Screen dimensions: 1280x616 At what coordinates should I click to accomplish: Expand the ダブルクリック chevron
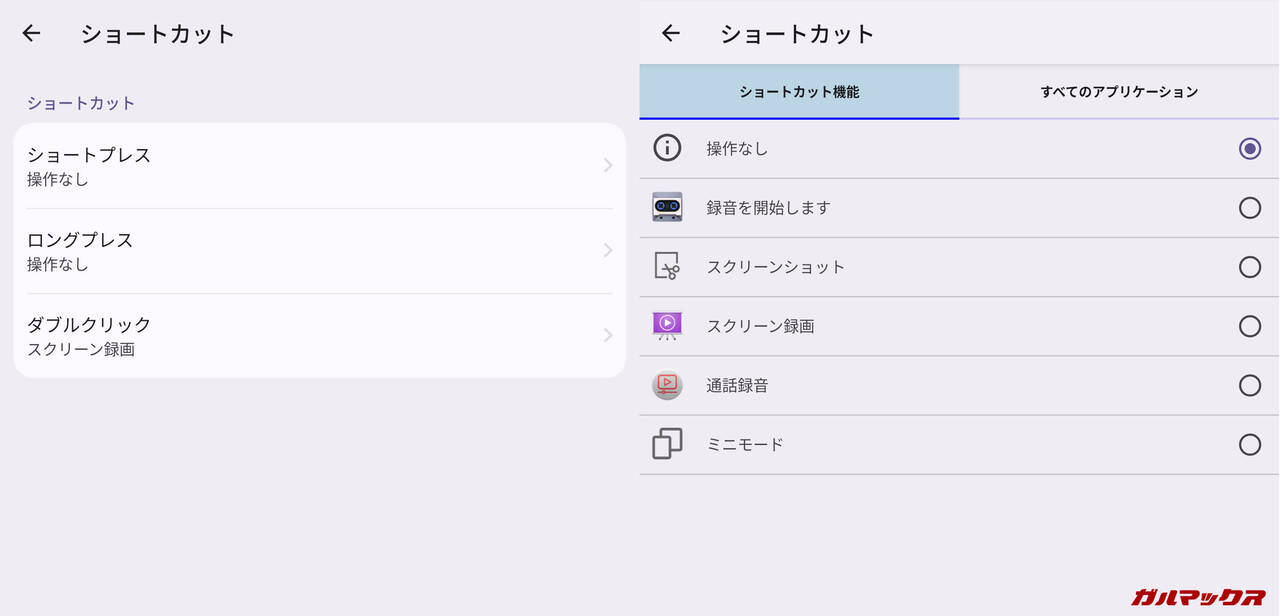coord(607,335)
